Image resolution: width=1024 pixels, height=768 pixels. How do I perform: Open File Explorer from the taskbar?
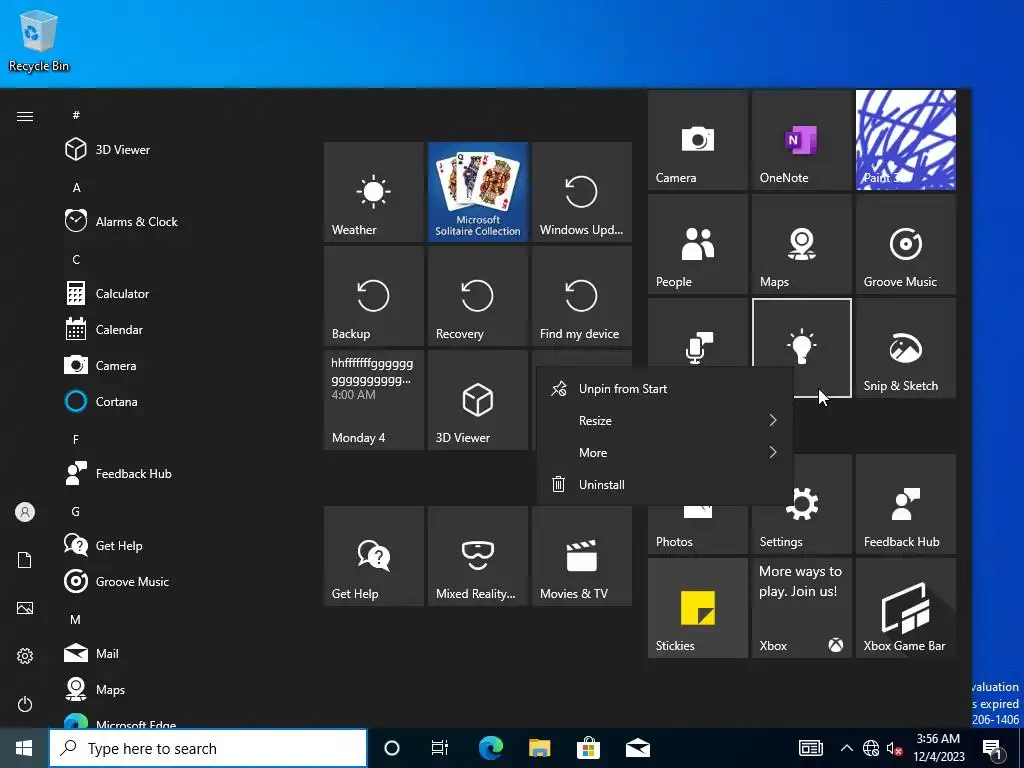(539, 748)
